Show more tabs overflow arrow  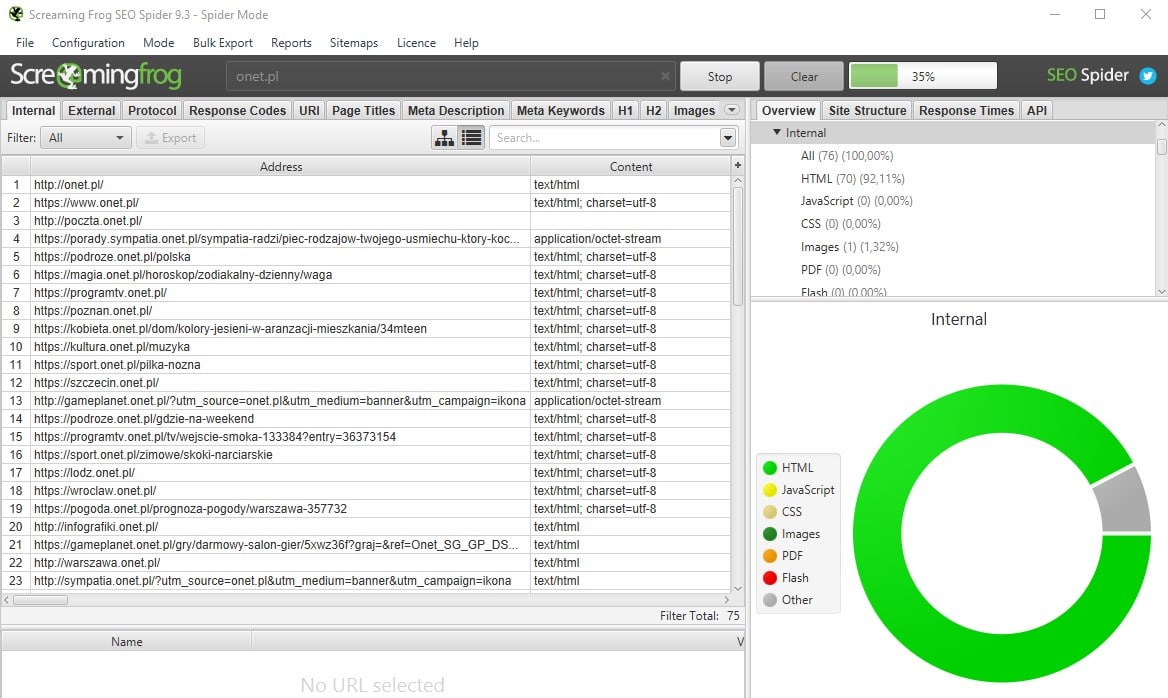(731, 110)
